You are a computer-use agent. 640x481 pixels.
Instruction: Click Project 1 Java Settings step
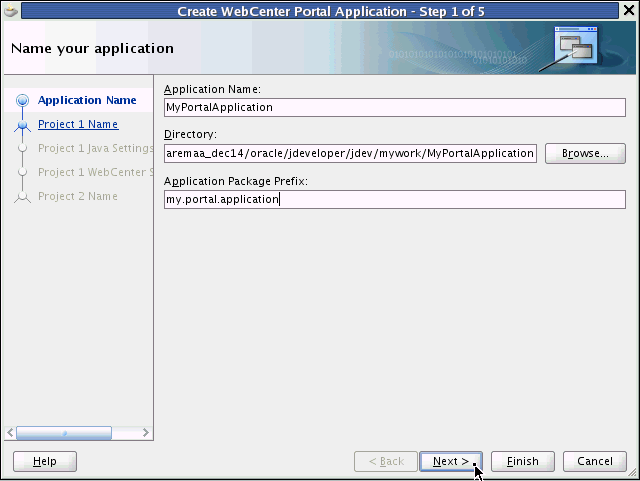[x=96, y=148]
